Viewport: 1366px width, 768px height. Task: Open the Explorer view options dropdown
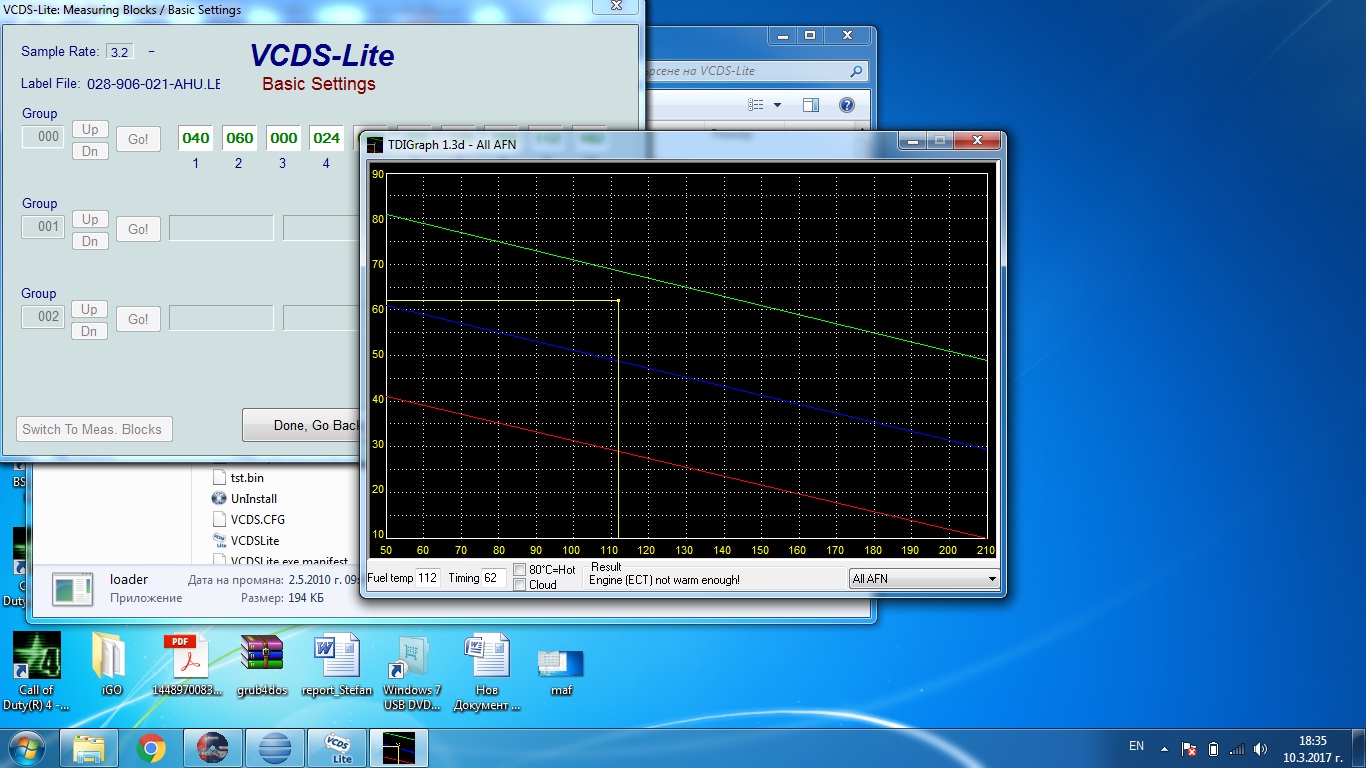[777, 105]
